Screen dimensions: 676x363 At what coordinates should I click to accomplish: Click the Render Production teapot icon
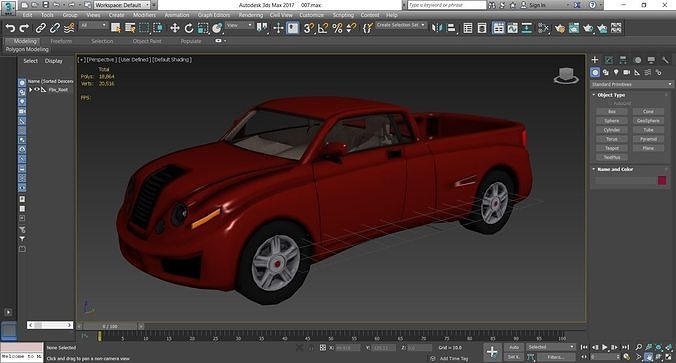[588, 28]
